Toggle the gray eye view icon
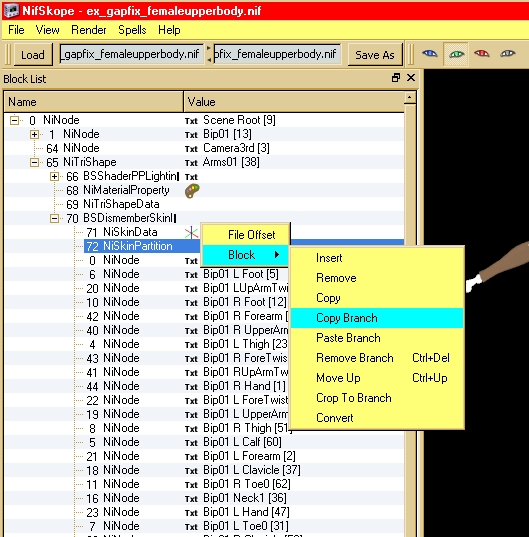Viewport: 529px width, 537px height. [507, 54]
